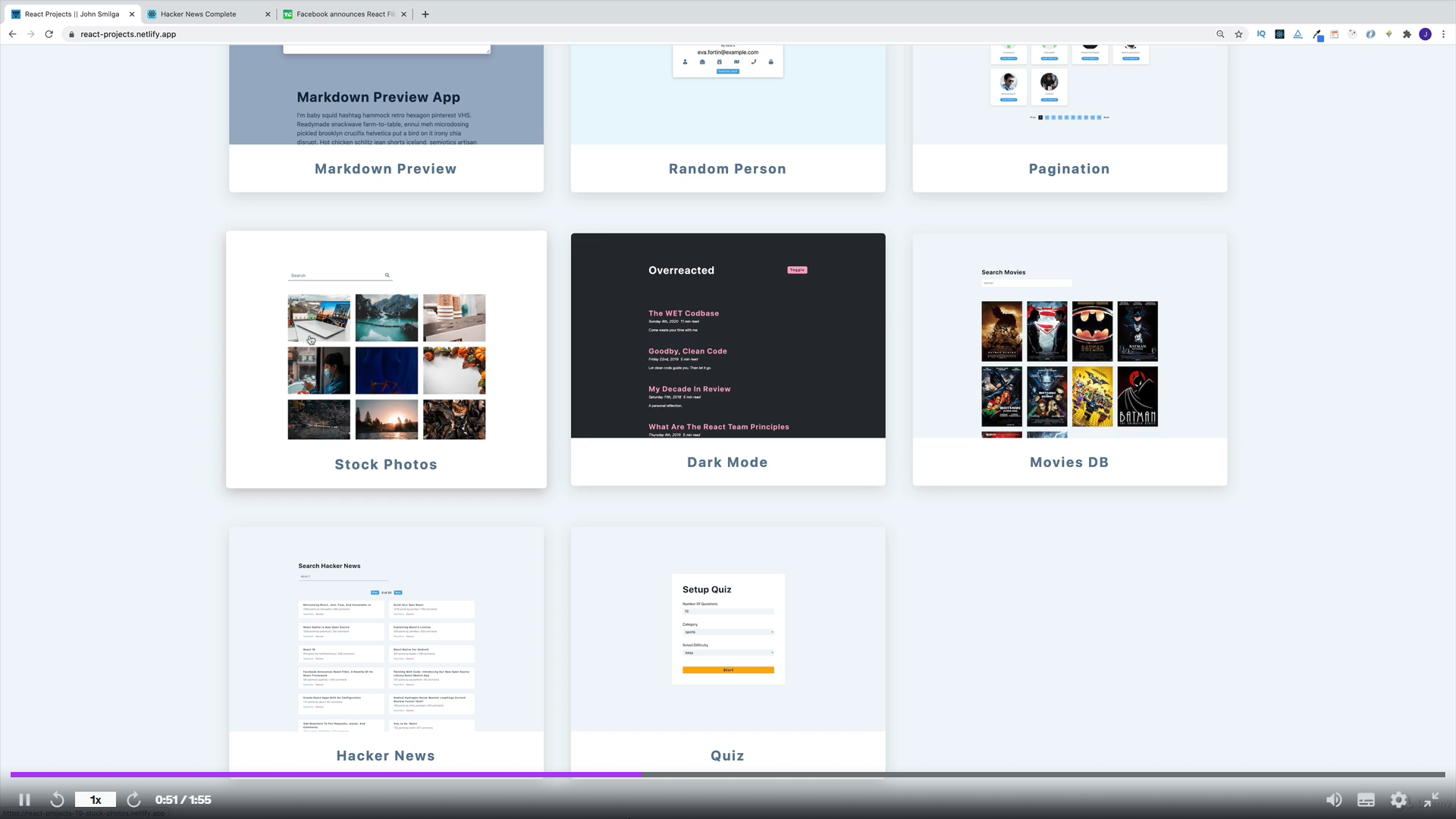Exit fullscreen mode in the player
The image size is (1456, 819).
1431,799
